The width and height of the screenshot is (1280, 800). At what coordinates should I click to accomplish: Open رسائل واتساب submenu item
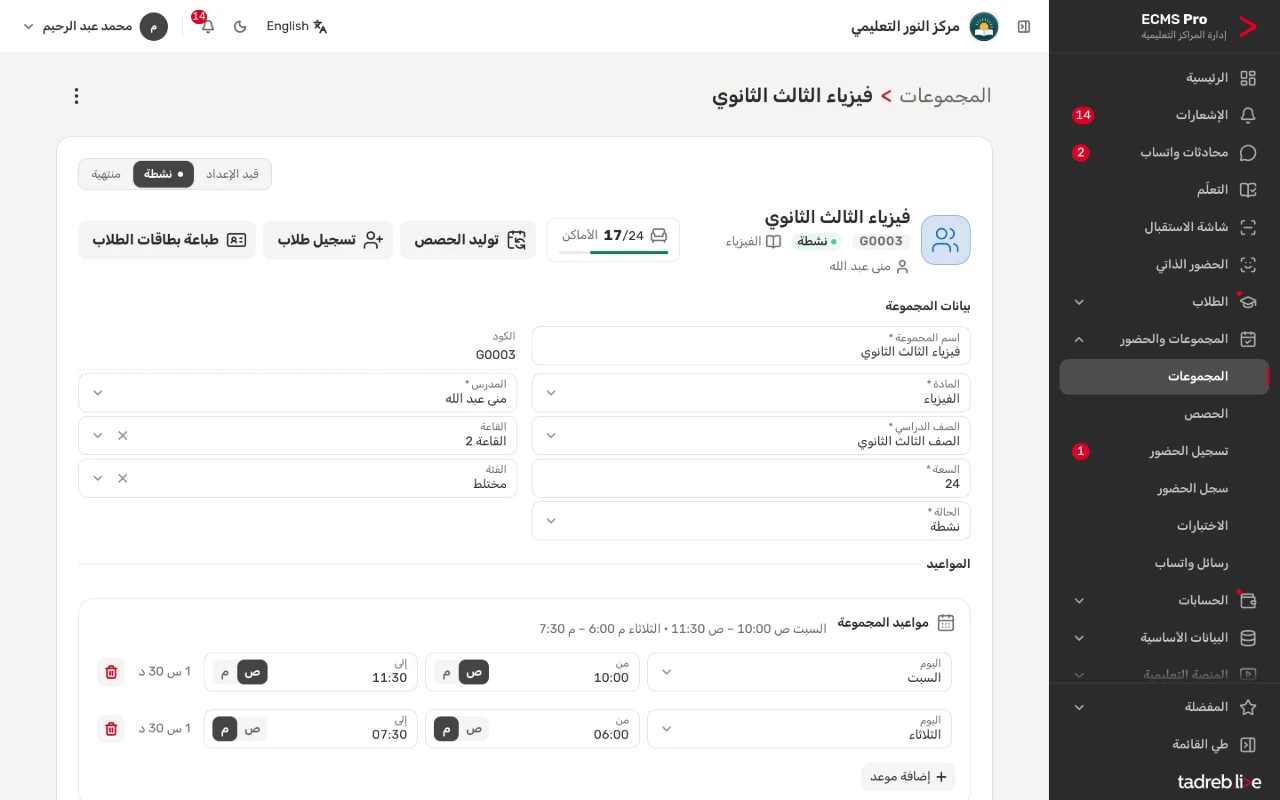[1164, 563]
